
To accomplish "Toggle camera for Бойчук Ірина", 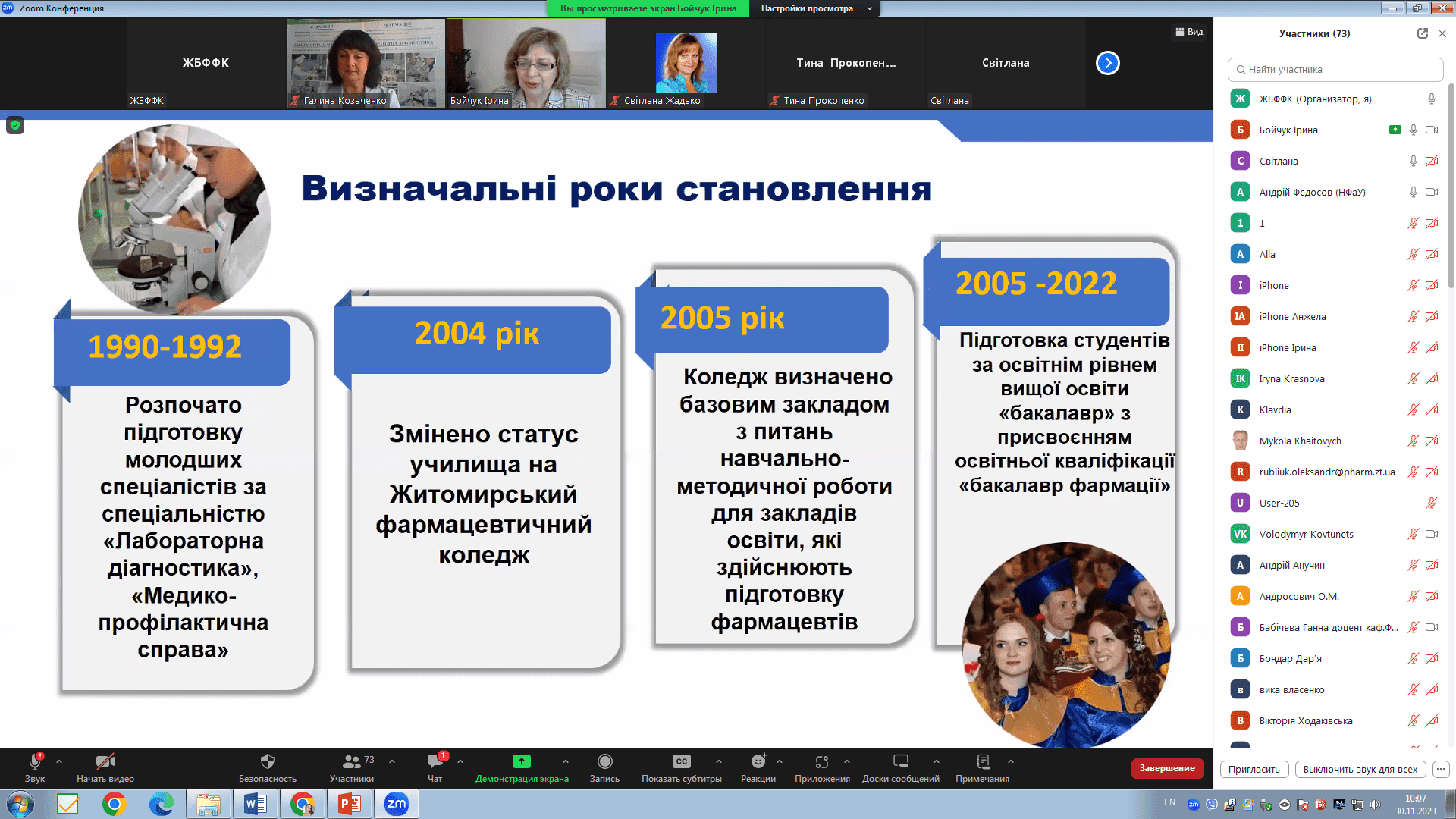I will [x=1432, y=130].
